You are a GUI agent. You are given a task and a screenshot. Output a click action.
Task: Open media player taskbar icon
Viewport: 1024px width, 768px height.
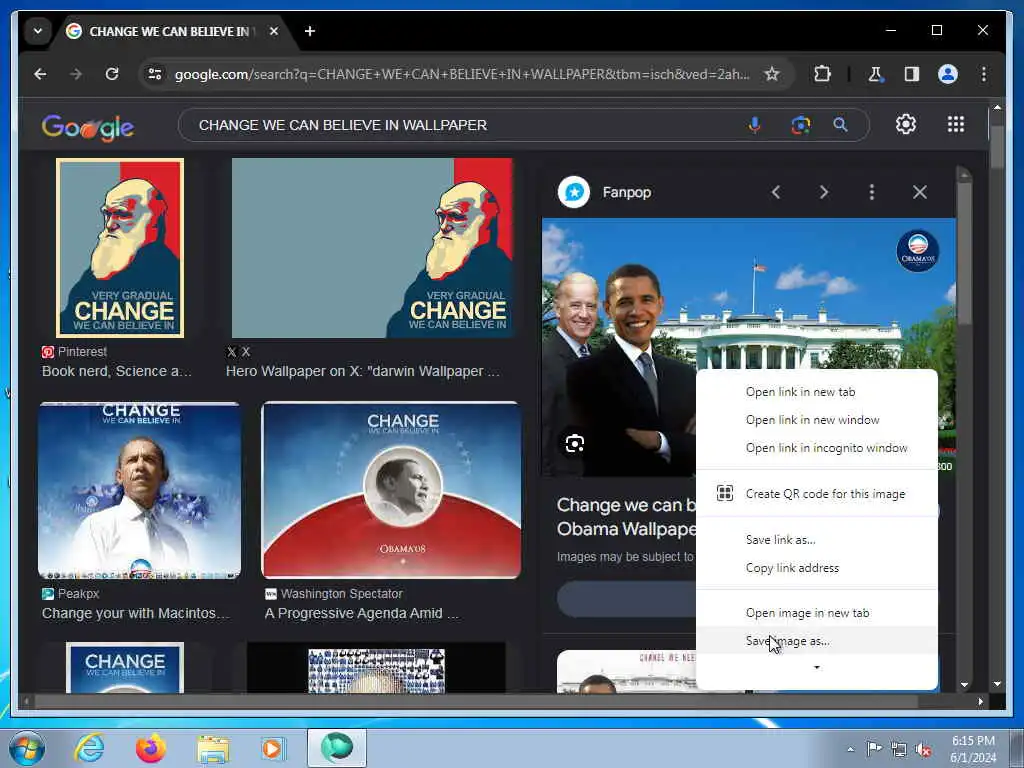point(272,748)
